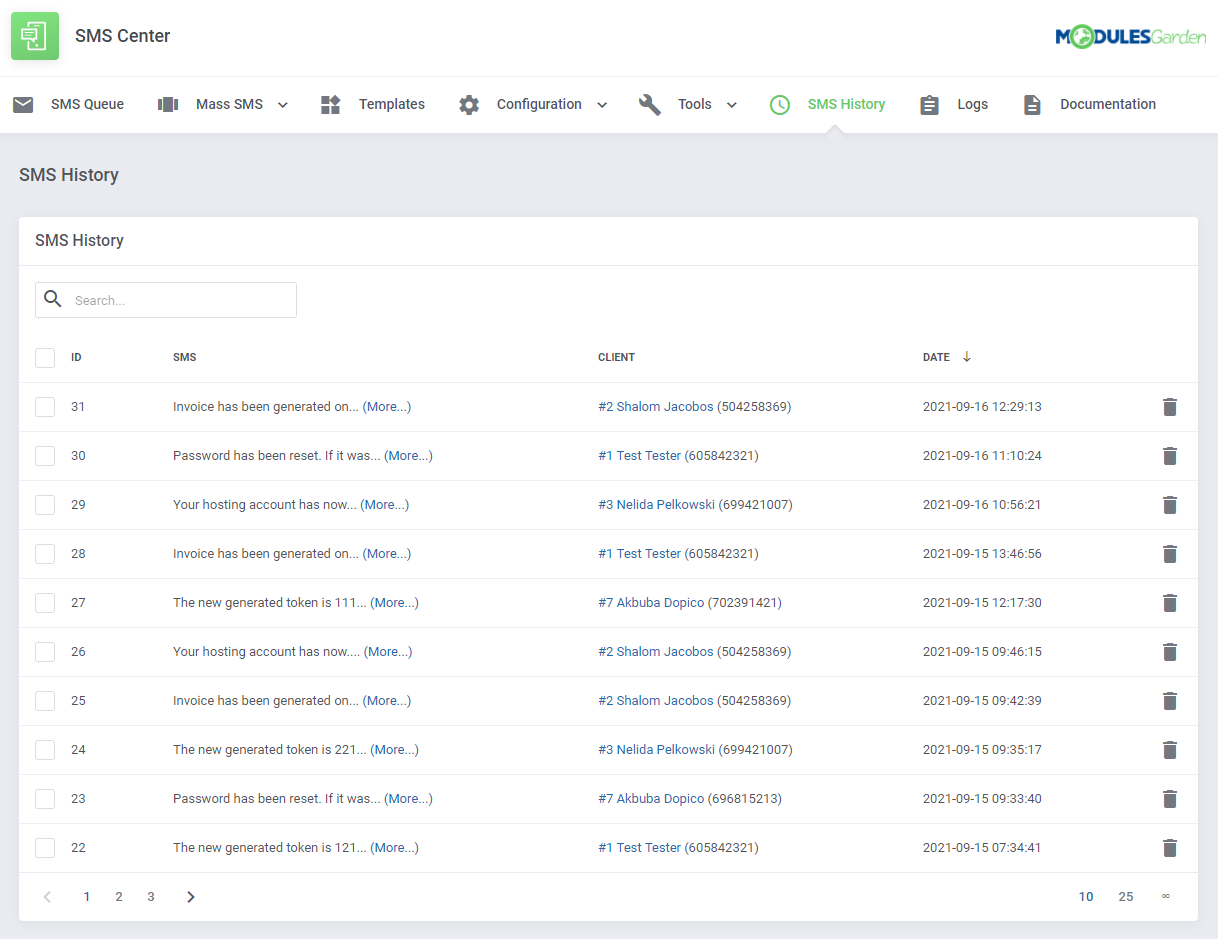This screenshot has width=1218, height=939.
Task: Open the Configuration dropdown chevron
Action: [x=602, y=104]
